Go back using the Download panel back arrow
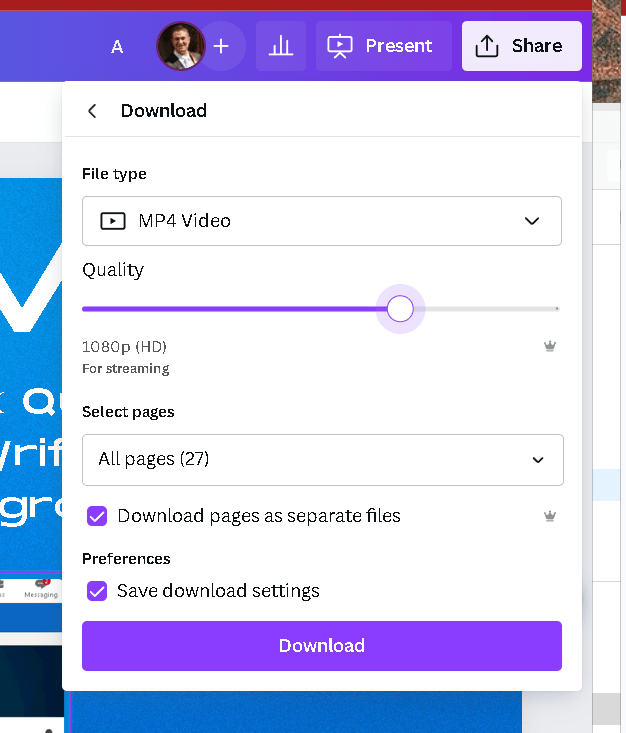The image size is (626, 733). point(92,111)
